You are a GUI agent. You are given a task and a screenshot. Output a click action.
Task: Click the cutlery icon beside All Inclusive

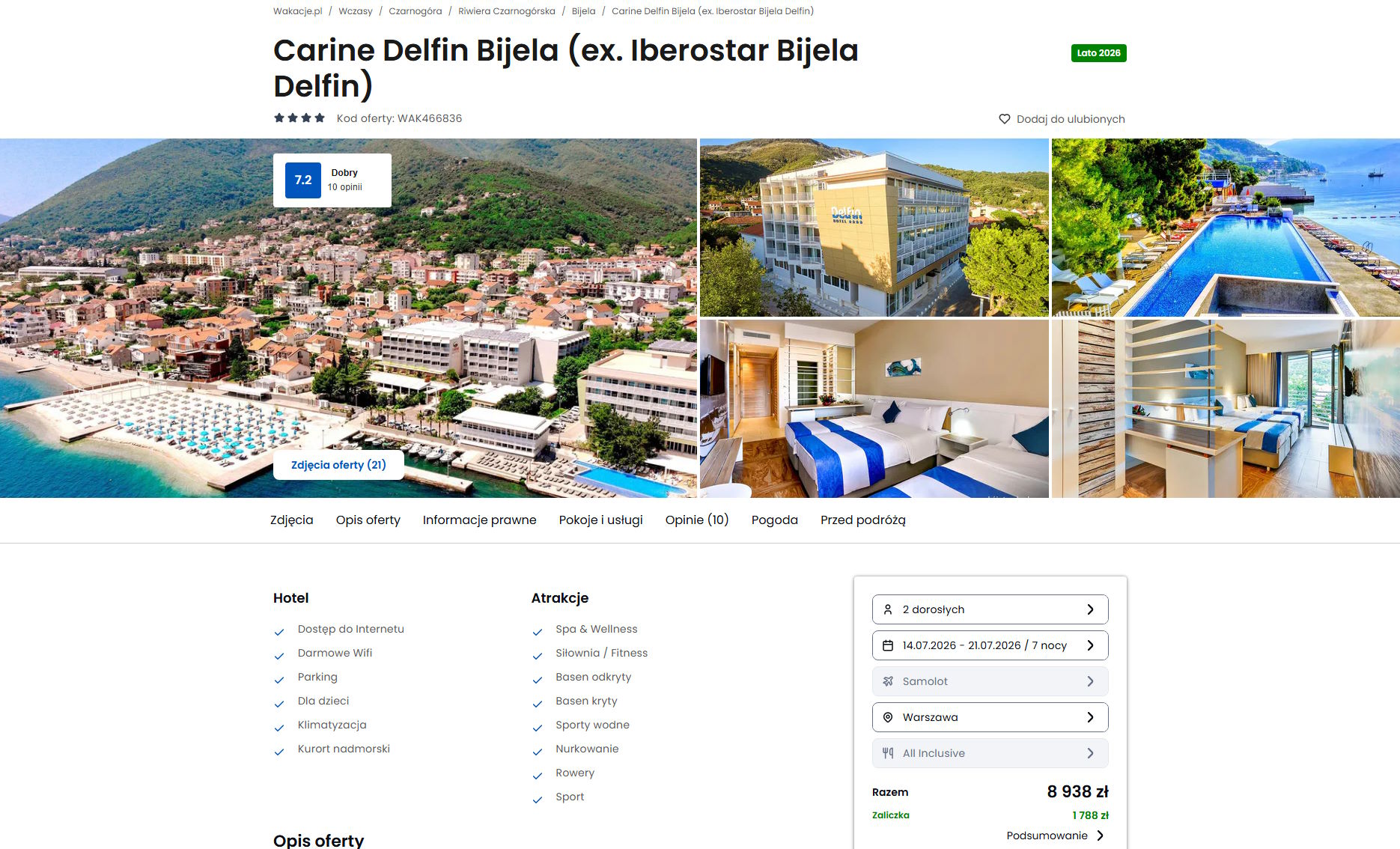click(x=888, y=753)
